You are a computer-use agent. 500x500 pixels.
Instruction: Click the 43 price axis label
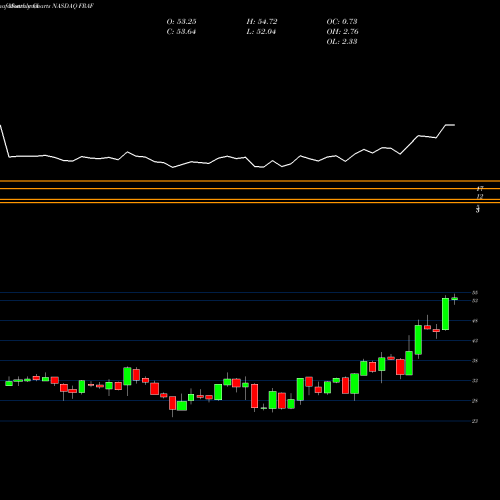pyautogui.click(x=475, y=341)
